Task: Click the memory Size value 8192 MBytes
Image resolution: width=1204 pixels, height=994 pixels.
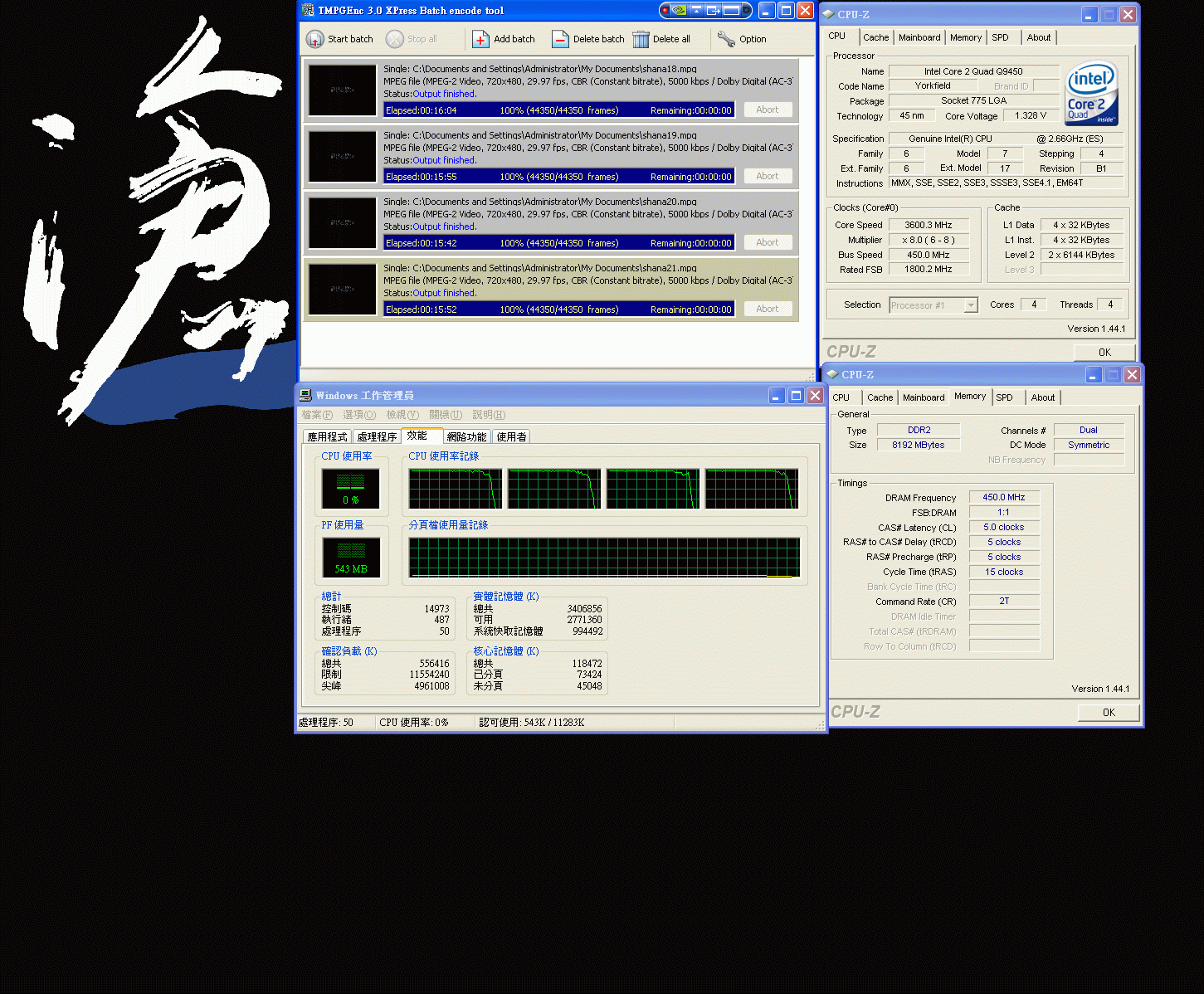Action: [x=918, y=445]
